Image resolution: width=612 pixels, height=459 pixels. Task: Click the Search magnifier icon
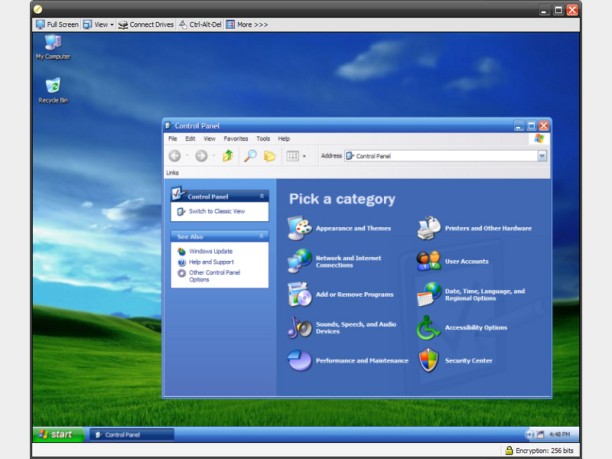pyautogui.click(x=250, y=156)
